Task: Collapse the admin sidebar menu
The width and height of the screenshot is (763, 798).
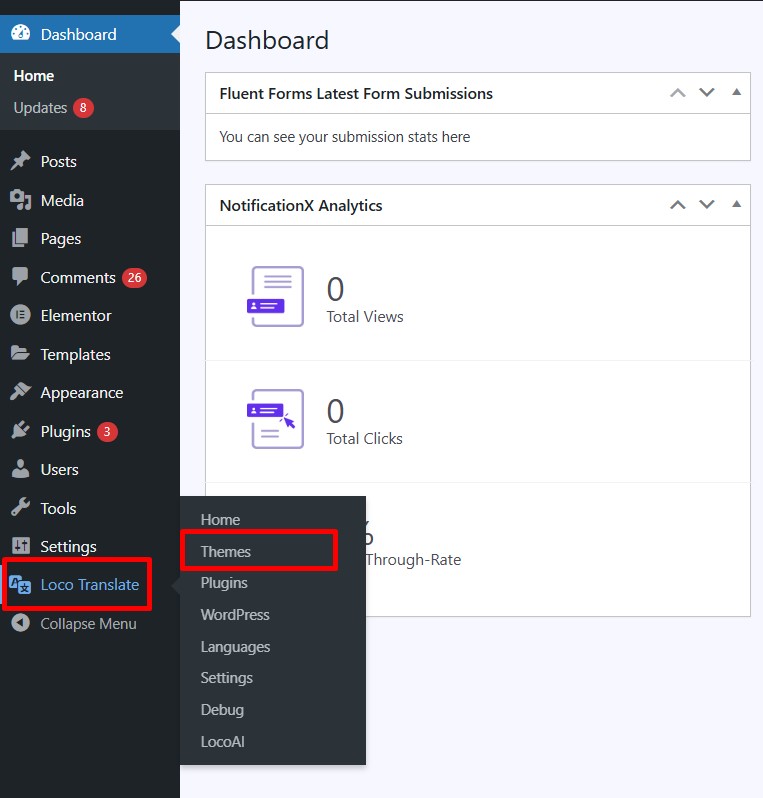Action: [x=75, y=624]
